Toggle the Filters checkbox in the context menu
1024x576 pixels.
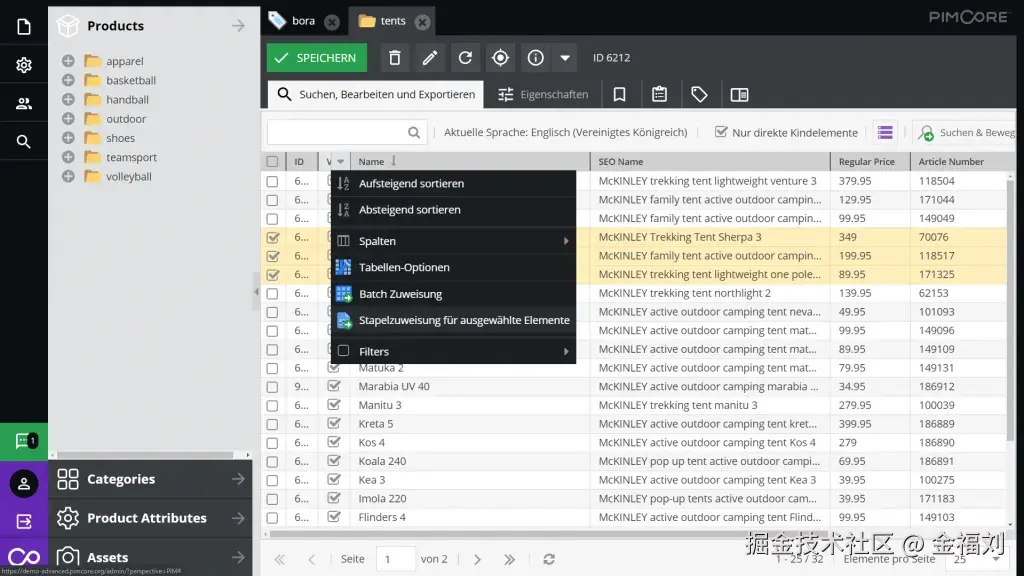click(344, 351)
